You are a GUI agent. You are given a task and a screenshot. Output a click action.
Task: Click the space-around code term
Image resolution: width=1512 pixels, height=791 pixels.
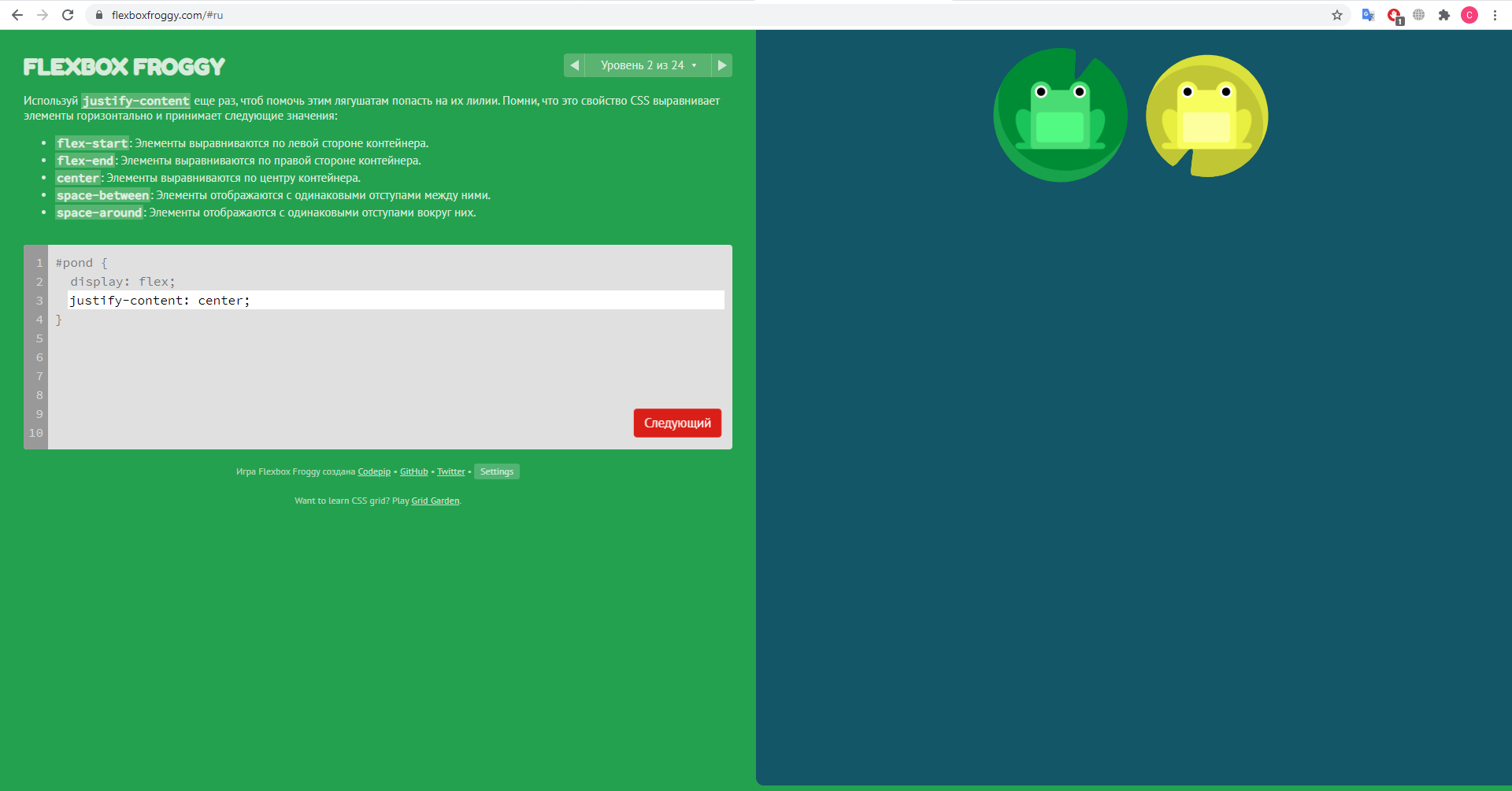(x=99, y=213)
